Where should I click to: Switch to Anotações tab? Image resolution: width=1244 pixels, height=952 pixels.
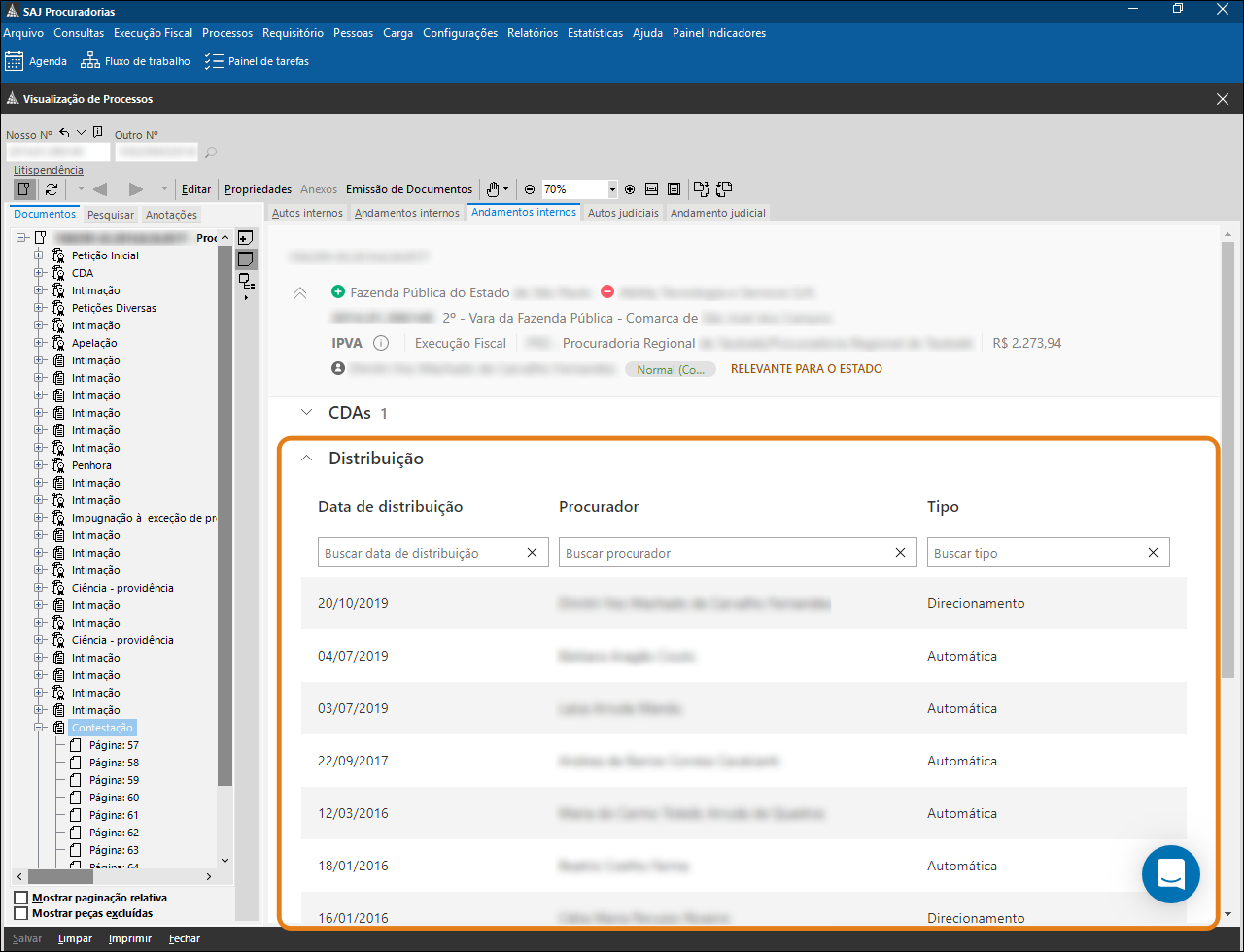171,215
